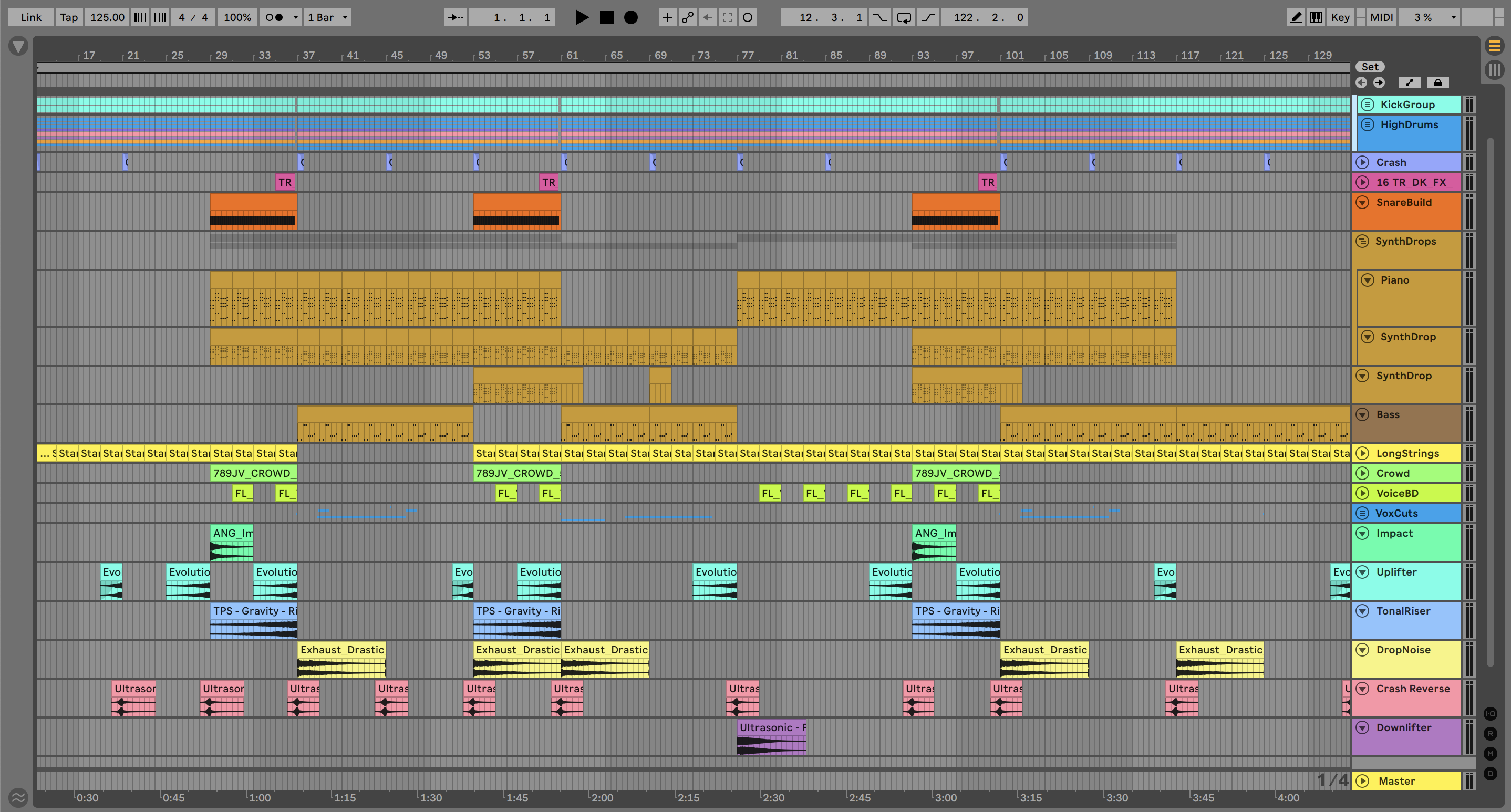Switch to Arrangement View selector icon
The image size is (1511, 812).
pos(1494,45)
